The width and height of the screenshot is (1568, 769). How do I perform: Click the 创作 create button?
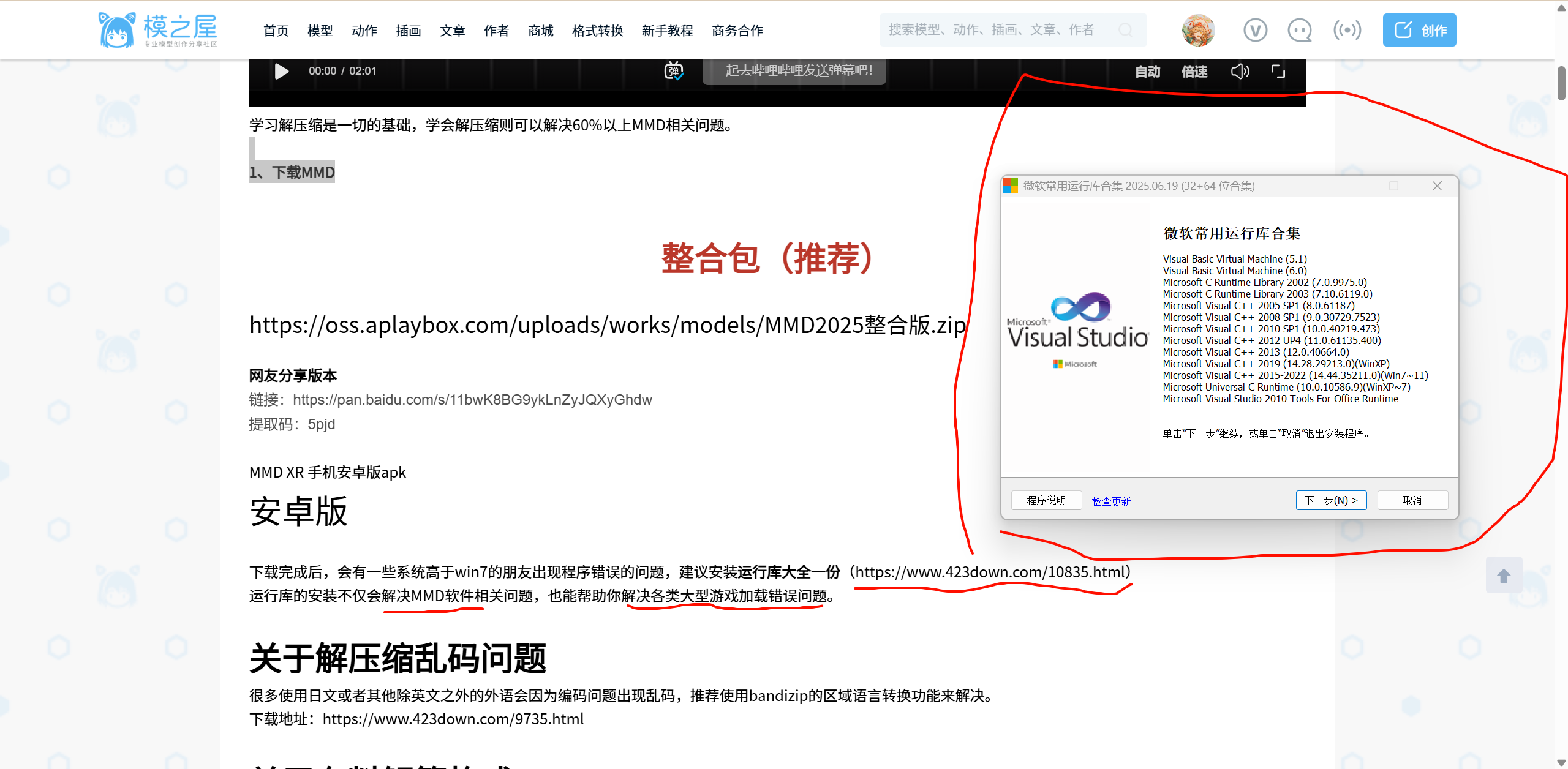[1419, 30]
